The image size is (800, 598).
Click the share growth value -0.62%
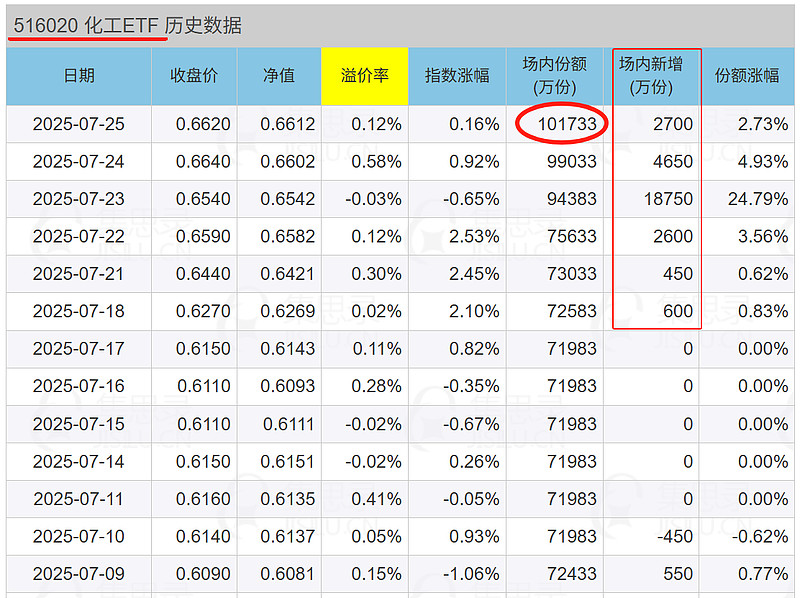[760, 537]
